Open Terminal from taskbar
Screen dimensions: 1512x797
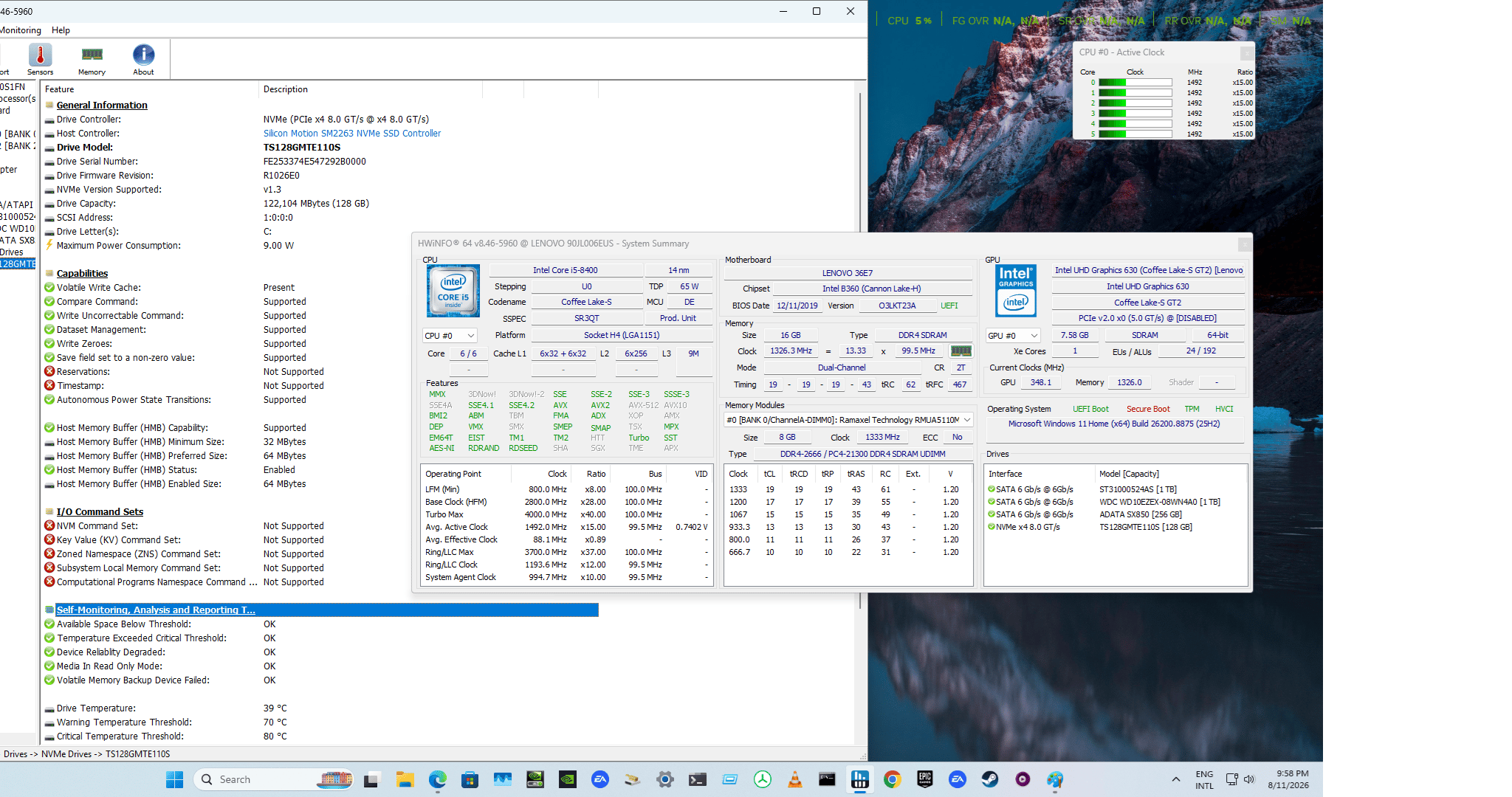(698, 779)
